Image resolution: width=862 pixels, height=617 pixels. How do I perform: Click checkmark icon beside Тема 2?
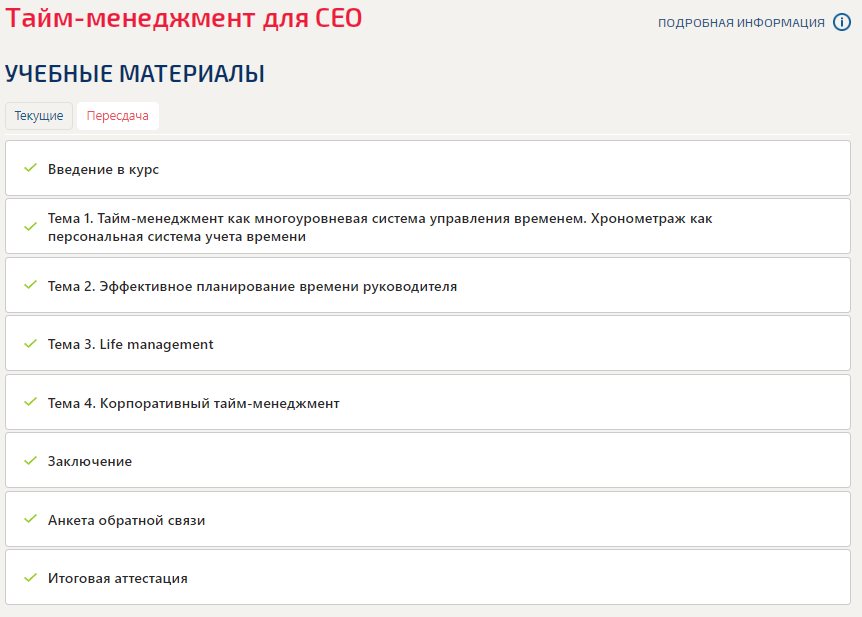tap(30, 285)
